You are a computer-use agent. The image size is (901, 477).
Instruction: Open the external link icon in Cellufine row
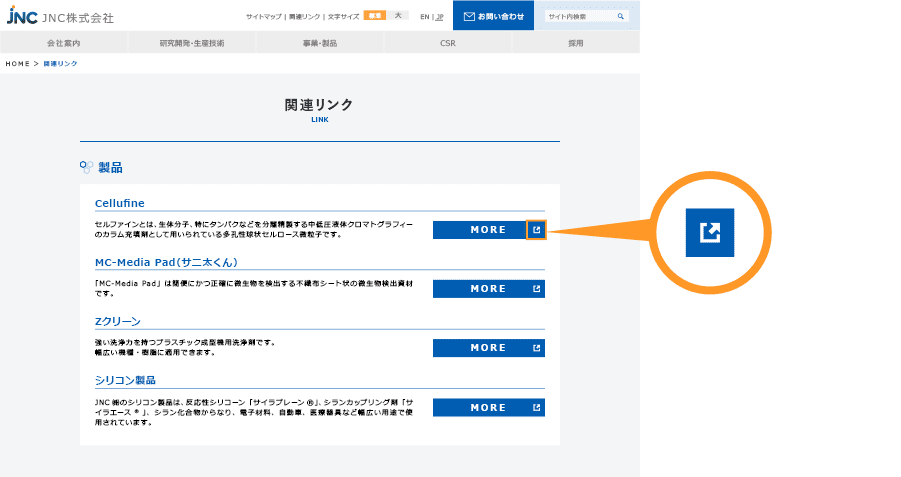[x=536, y=230]
